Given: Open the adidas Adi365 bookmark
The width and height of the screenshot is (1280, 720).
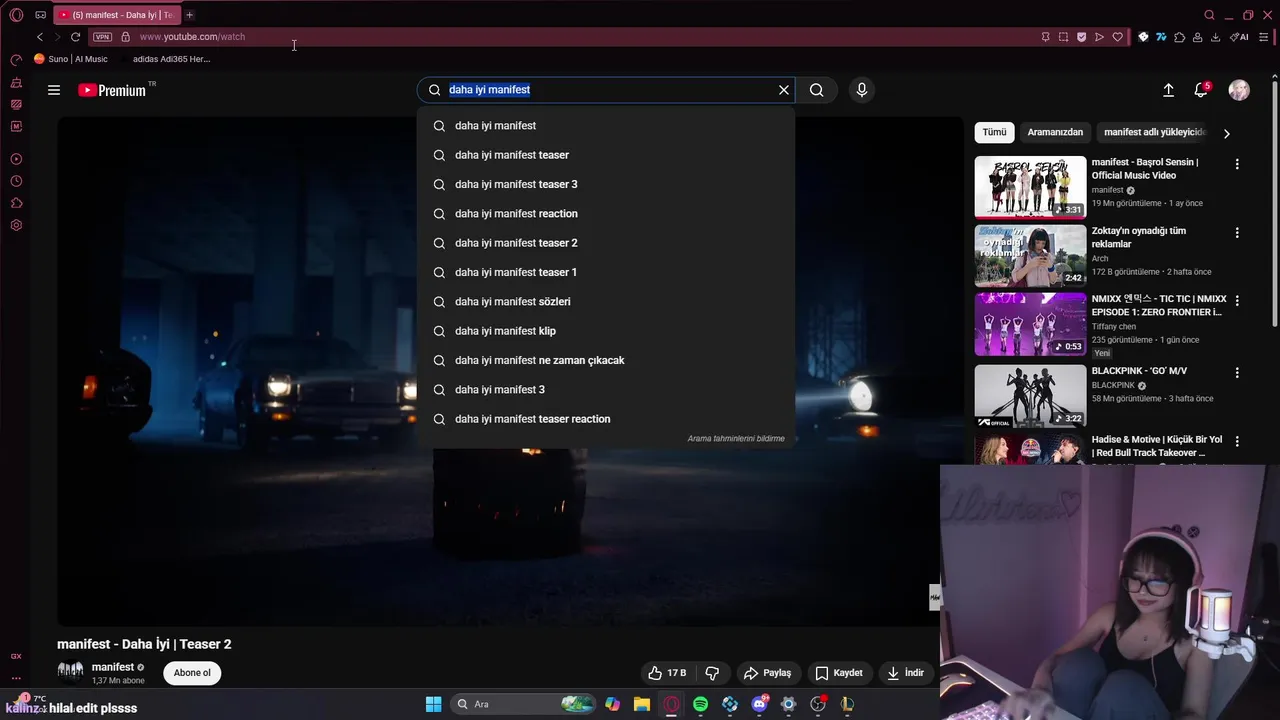Looking at the screenshot, I should tap(165, 59).
